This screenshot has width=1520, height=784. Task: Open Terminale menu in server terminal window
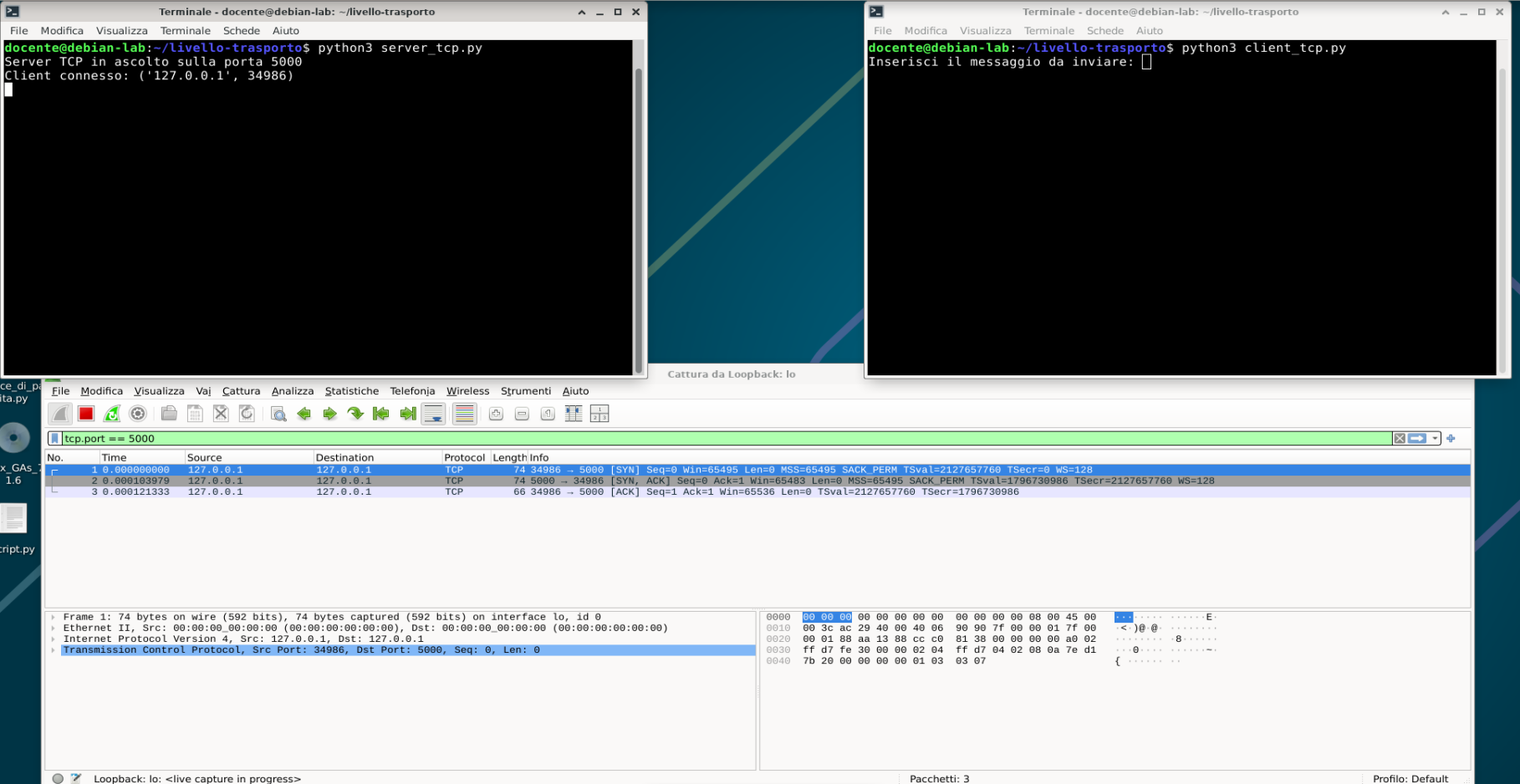point(186,31)
